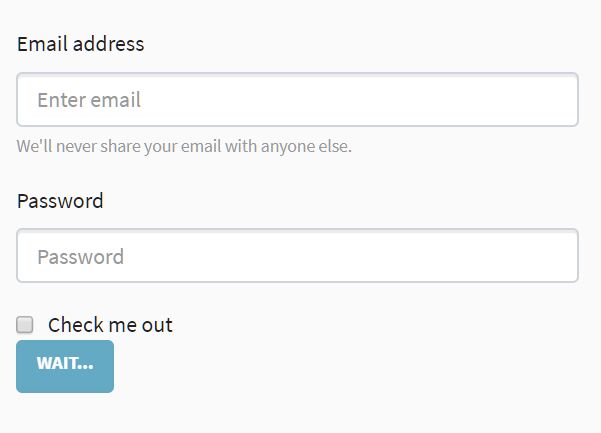Click the WAIT... text on the button
The image size is (601, 433).
tap(65, 363)
